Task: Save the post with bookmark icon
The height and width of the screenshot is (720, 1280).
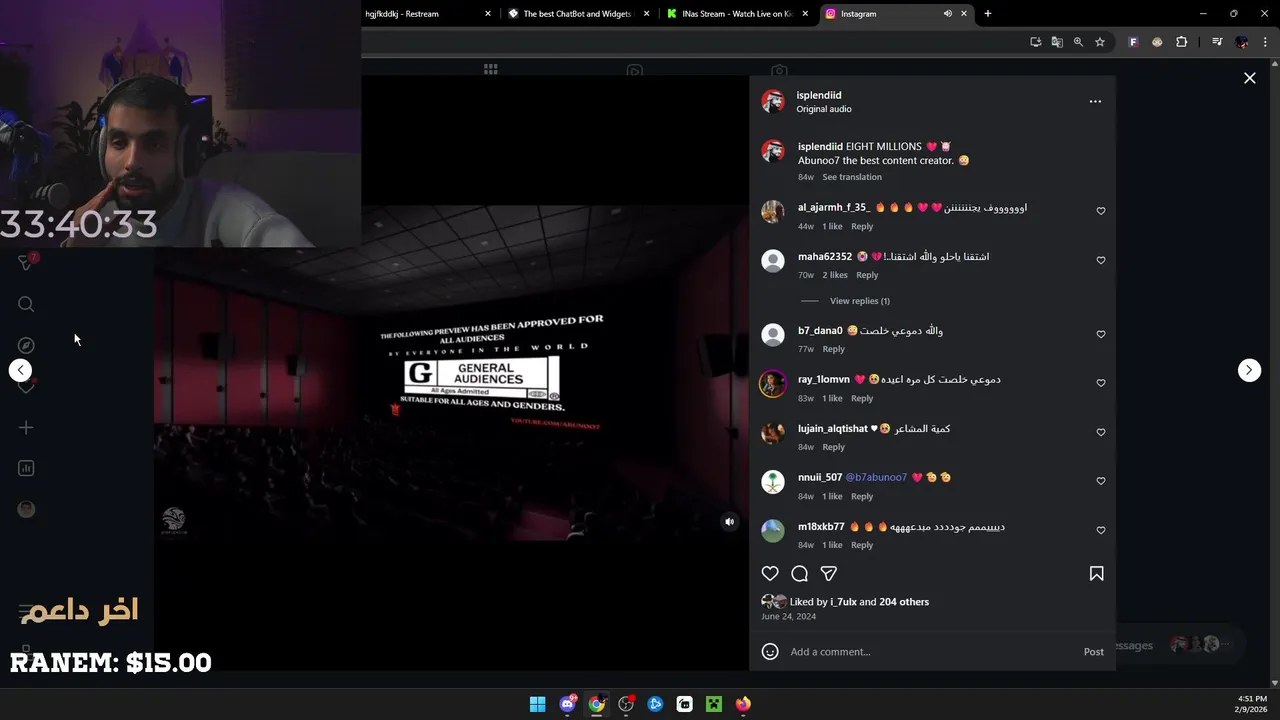Action: (x=1096, y=574)
